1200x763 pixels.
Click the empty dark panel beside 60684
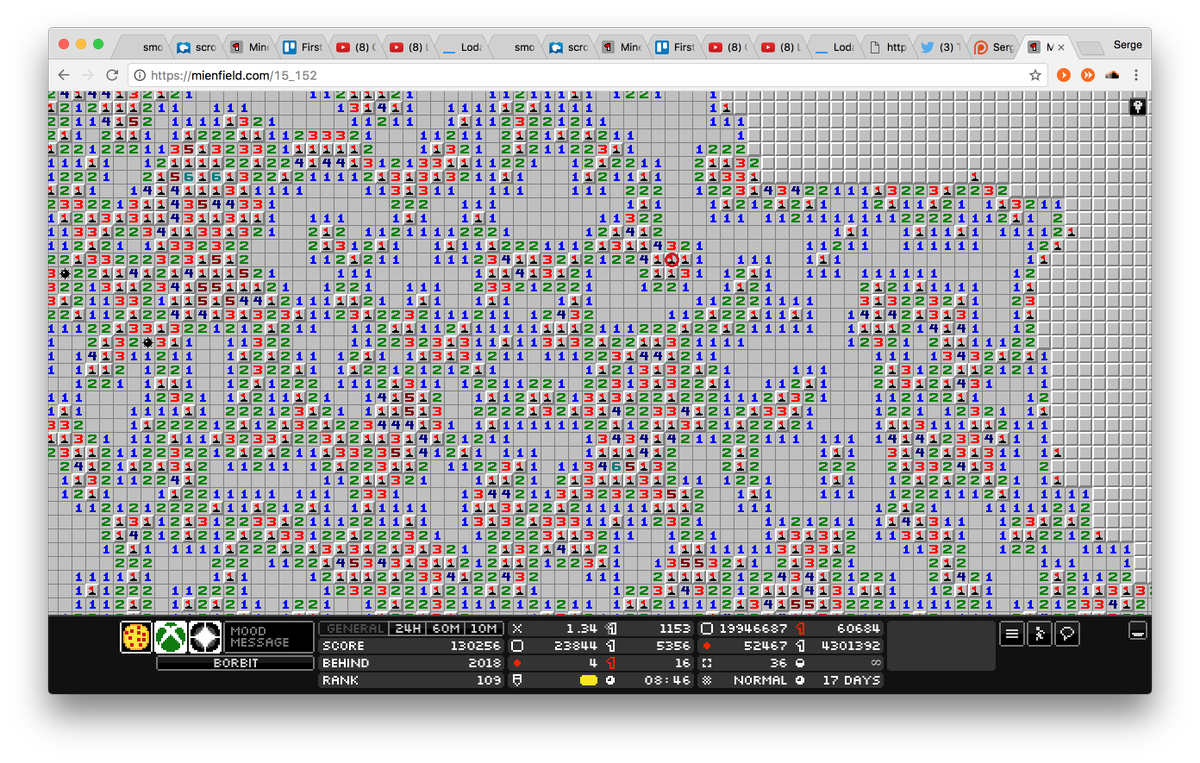coord(941,646)
